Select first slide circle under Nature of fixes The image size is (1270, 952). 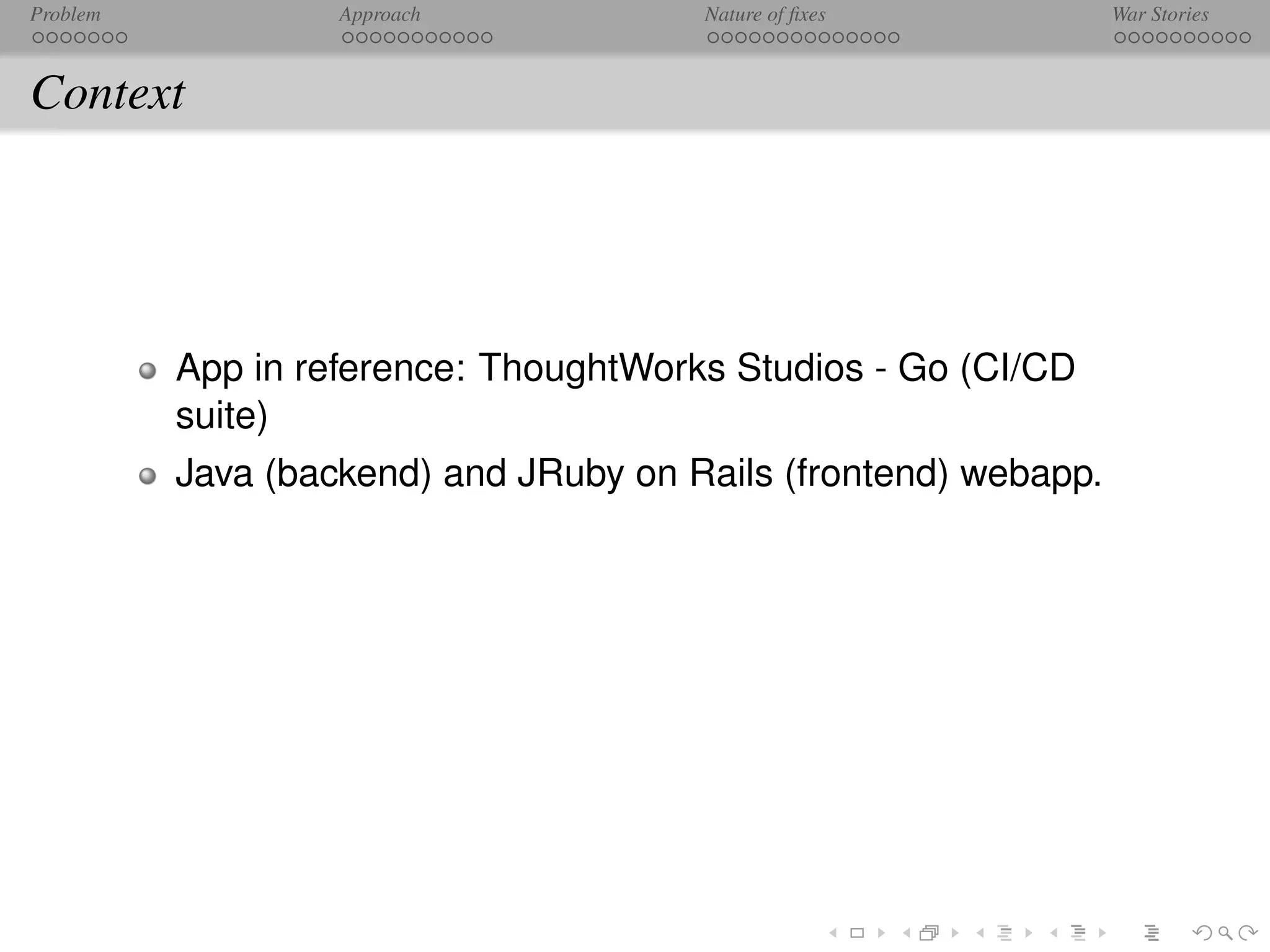pyautogui.click(x=713, y=38)
